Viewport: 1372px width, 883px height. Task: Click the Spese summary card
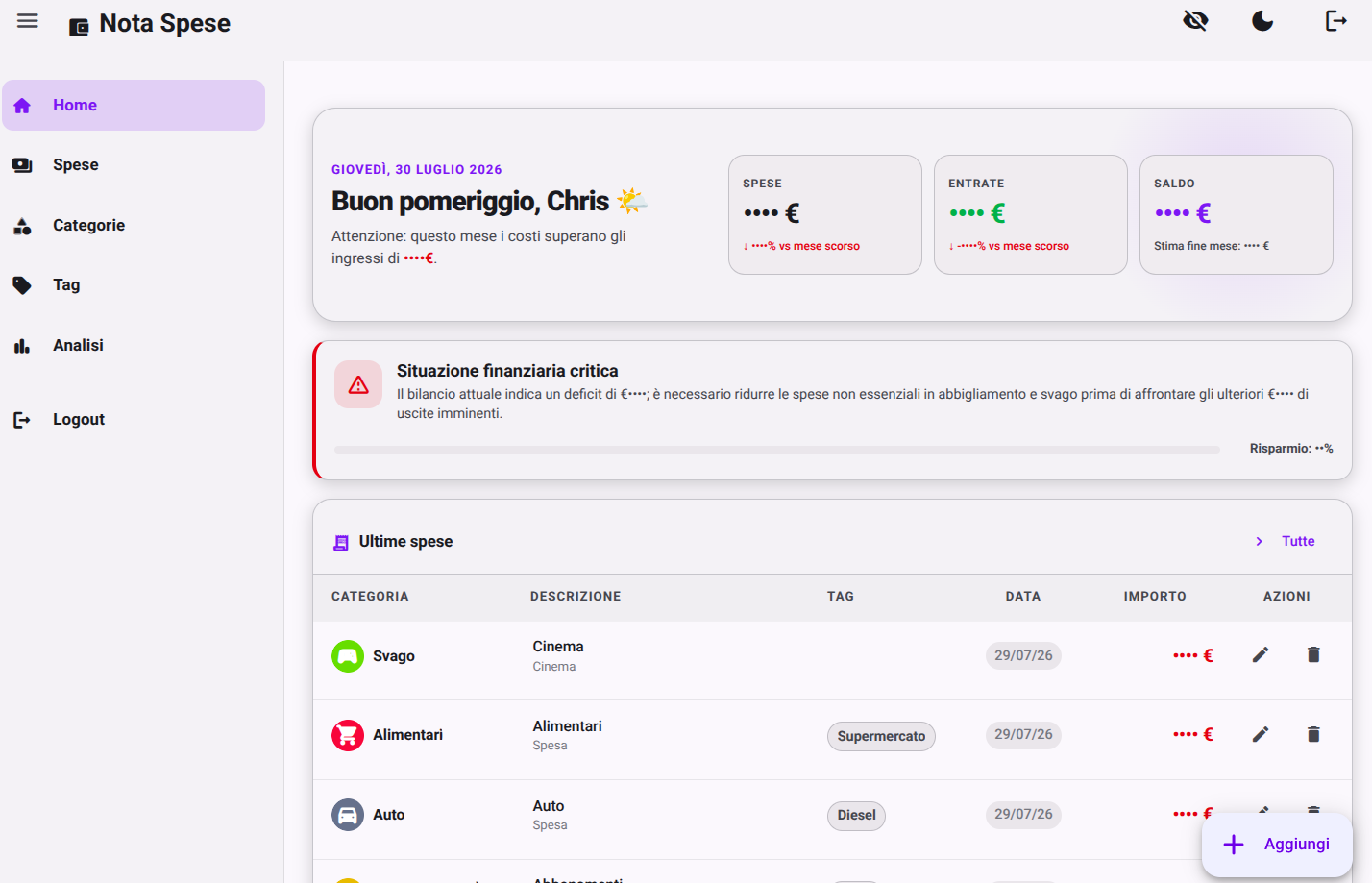click(x=825, y=215)
